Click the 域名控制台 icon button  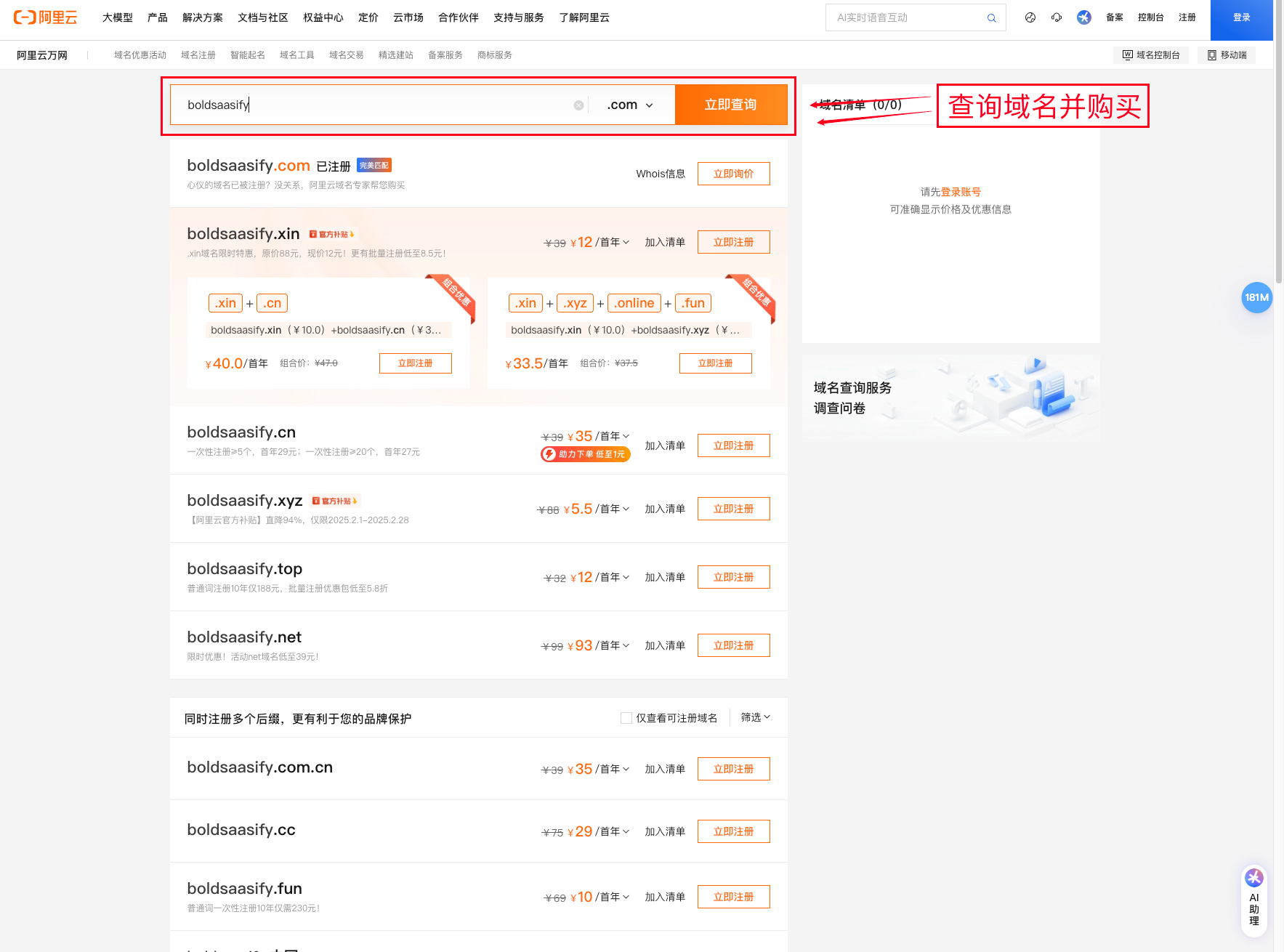[x=1151, y=55]
